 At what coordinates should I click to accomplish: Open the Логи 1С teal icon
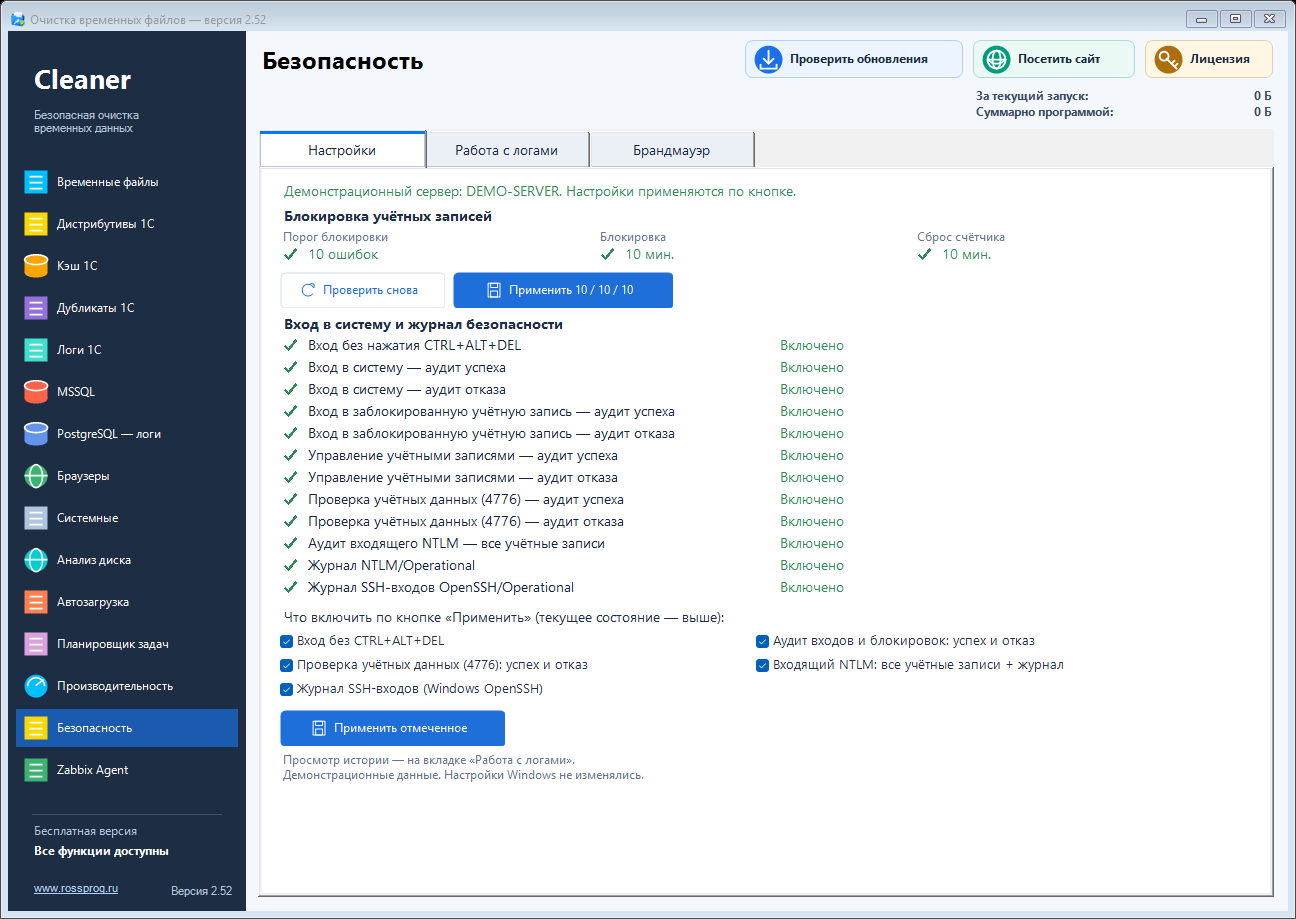[36, 350]
